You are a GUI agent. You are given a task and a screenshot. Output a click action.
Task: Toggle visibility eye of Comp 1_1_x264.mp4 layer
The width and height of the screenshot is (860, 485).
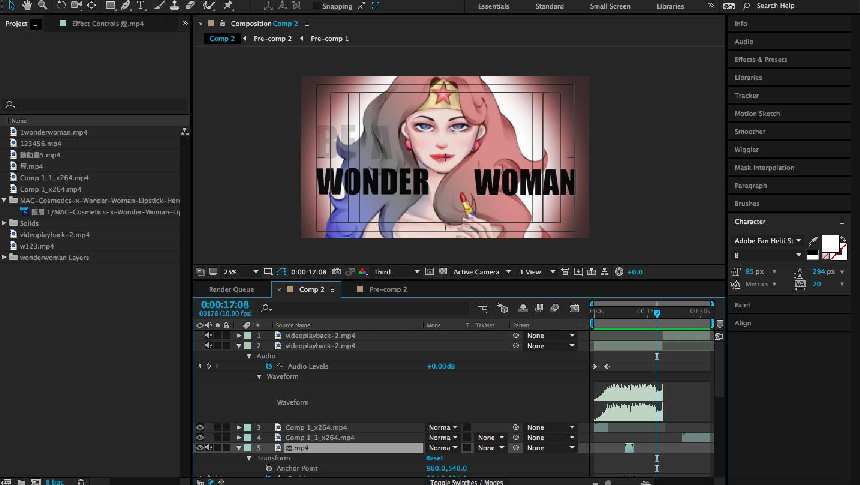(200, 438)
